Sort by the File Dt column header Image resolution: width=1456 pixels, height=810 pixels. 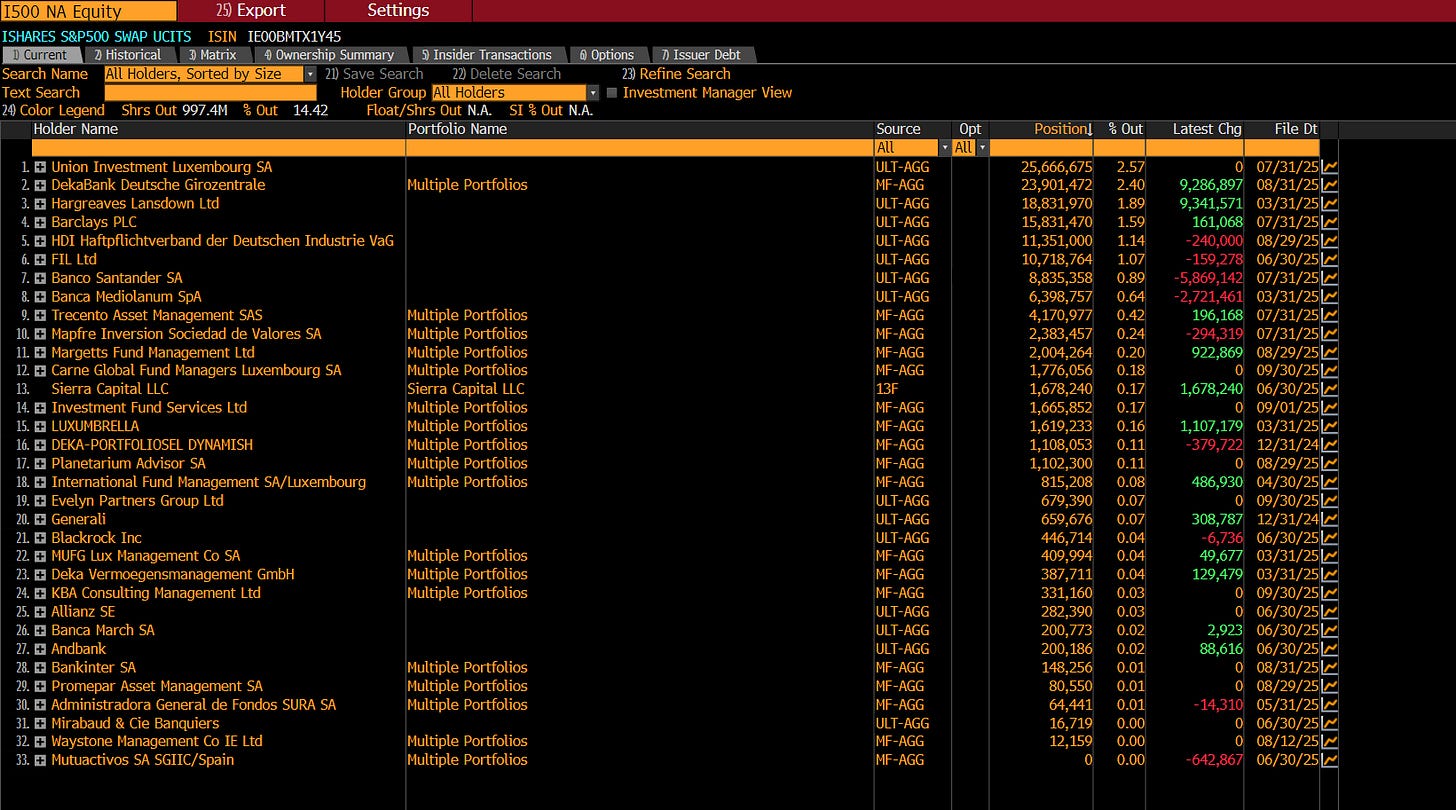coord(1296,129)
